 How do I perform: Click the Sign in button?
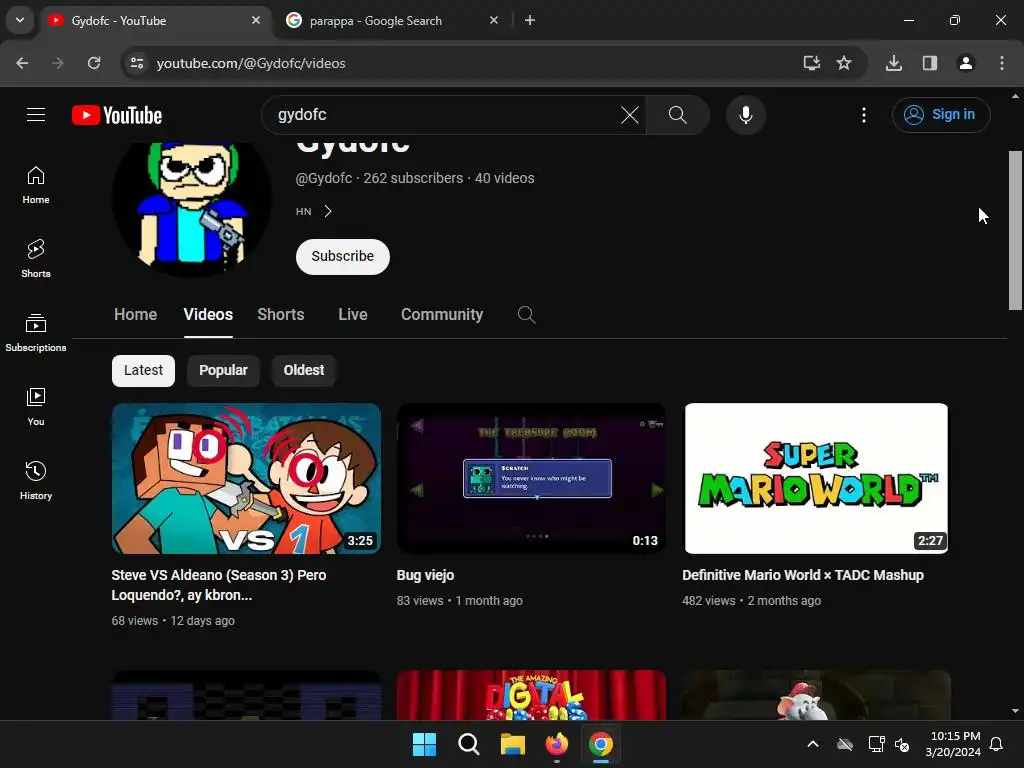pyautogui.click(x=941, y=115)
